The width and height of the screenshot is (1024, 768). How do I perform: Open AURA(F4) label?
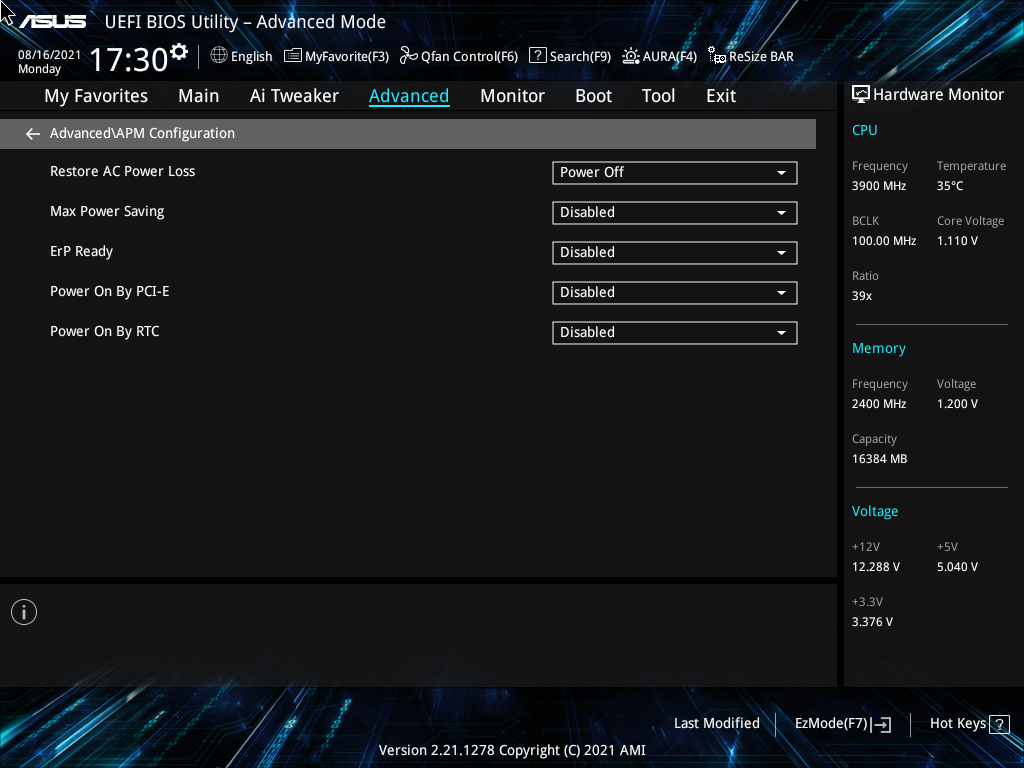670,56
